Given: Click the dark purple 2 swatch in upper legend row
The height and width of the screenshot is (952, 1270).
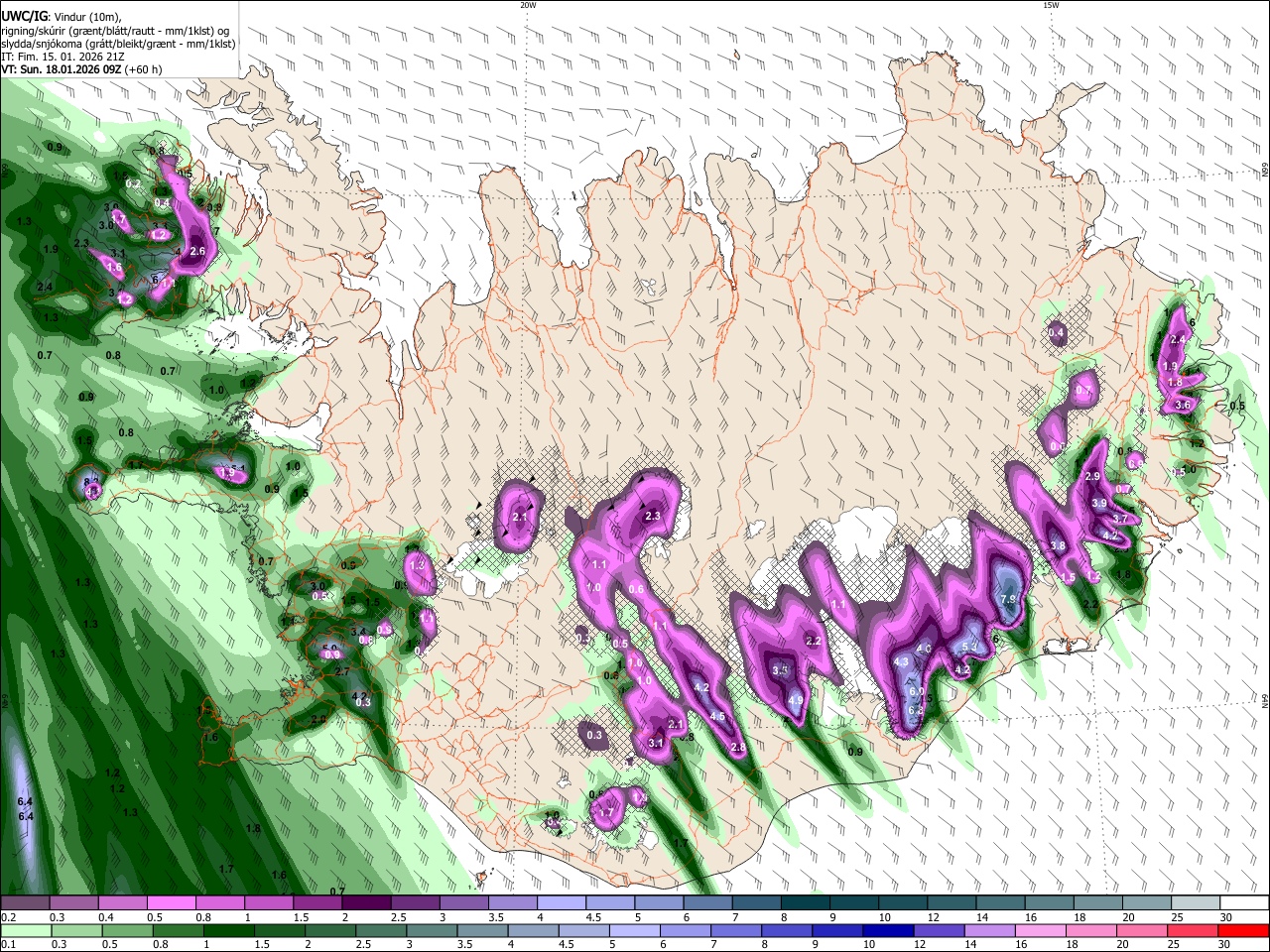Looking at the screenshot, I should pyautogui.click(x=366, y=903).
